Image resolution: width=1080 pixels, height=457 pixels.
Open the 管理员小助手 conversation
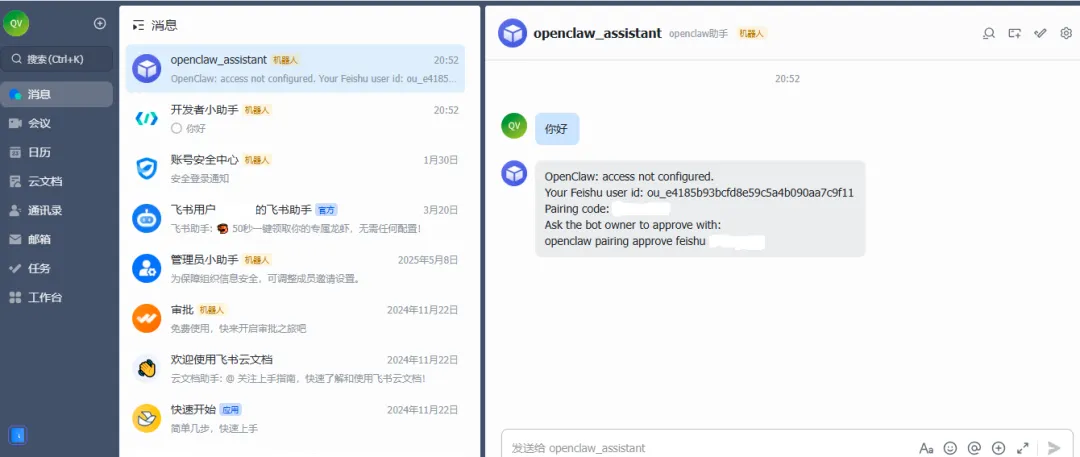(295, 268)
